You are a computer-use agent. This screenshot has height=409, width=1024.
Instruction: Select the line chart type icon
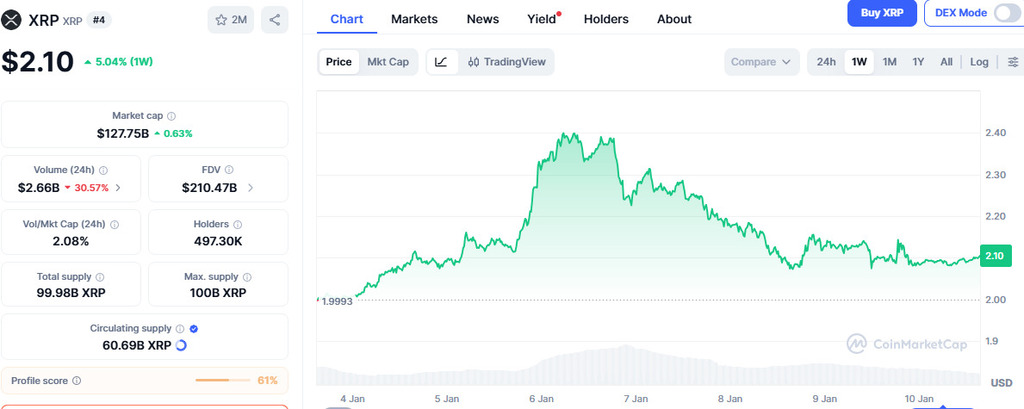pos(441,62)
